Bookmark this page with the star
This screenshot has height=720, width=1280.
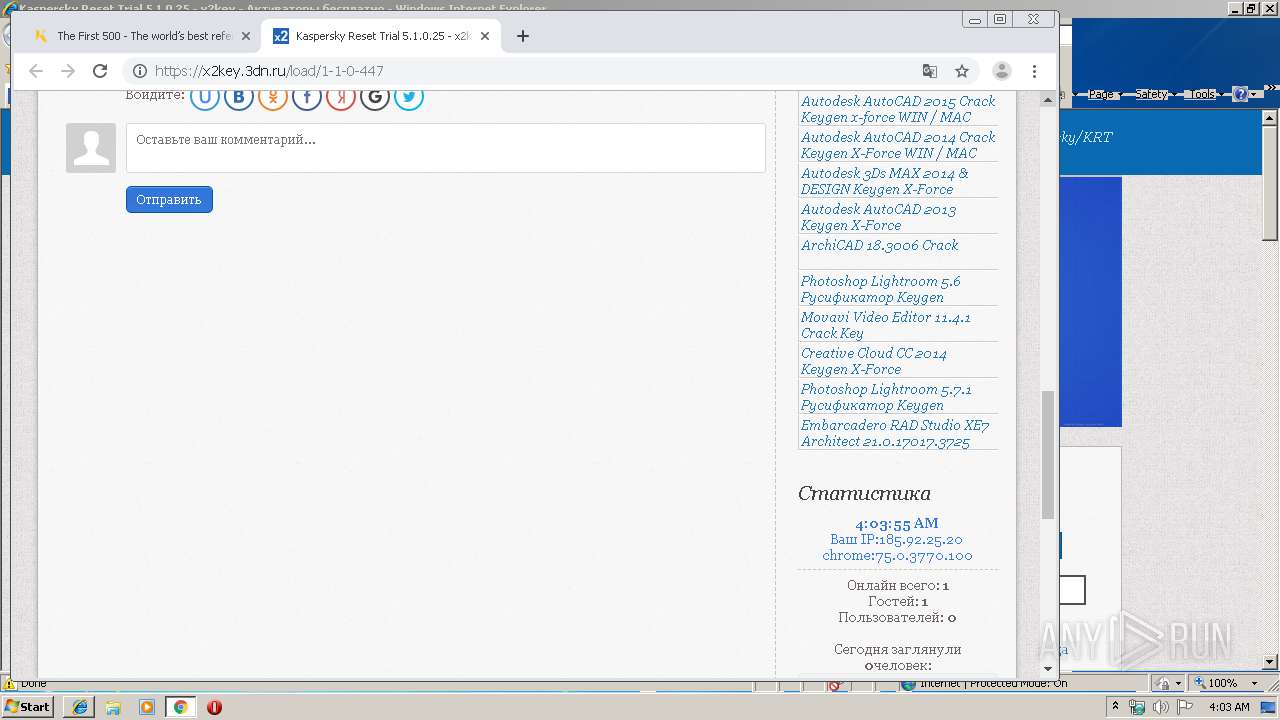tap(962, 71)
